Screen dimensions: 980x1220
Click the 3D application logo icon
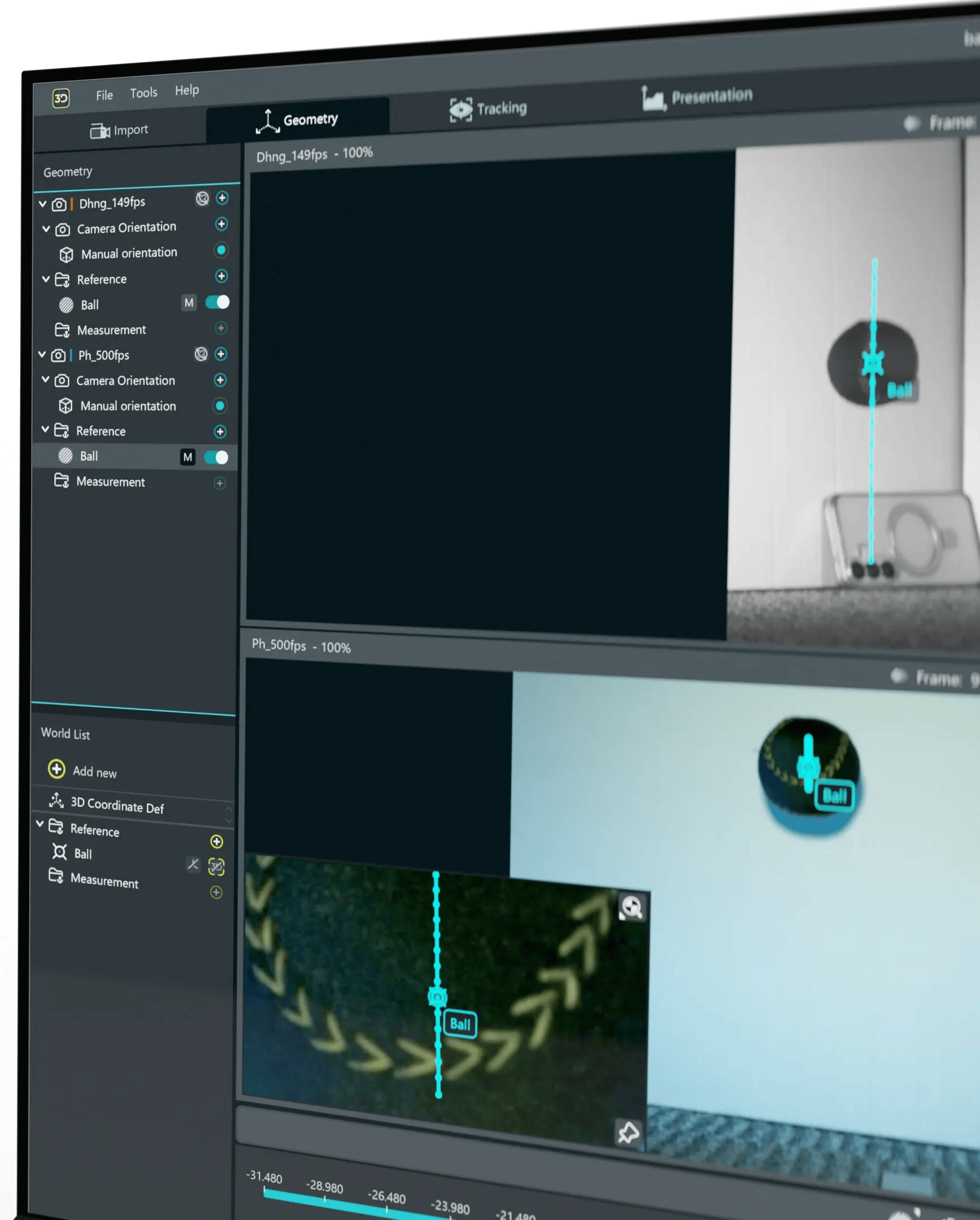pos(61,98)
